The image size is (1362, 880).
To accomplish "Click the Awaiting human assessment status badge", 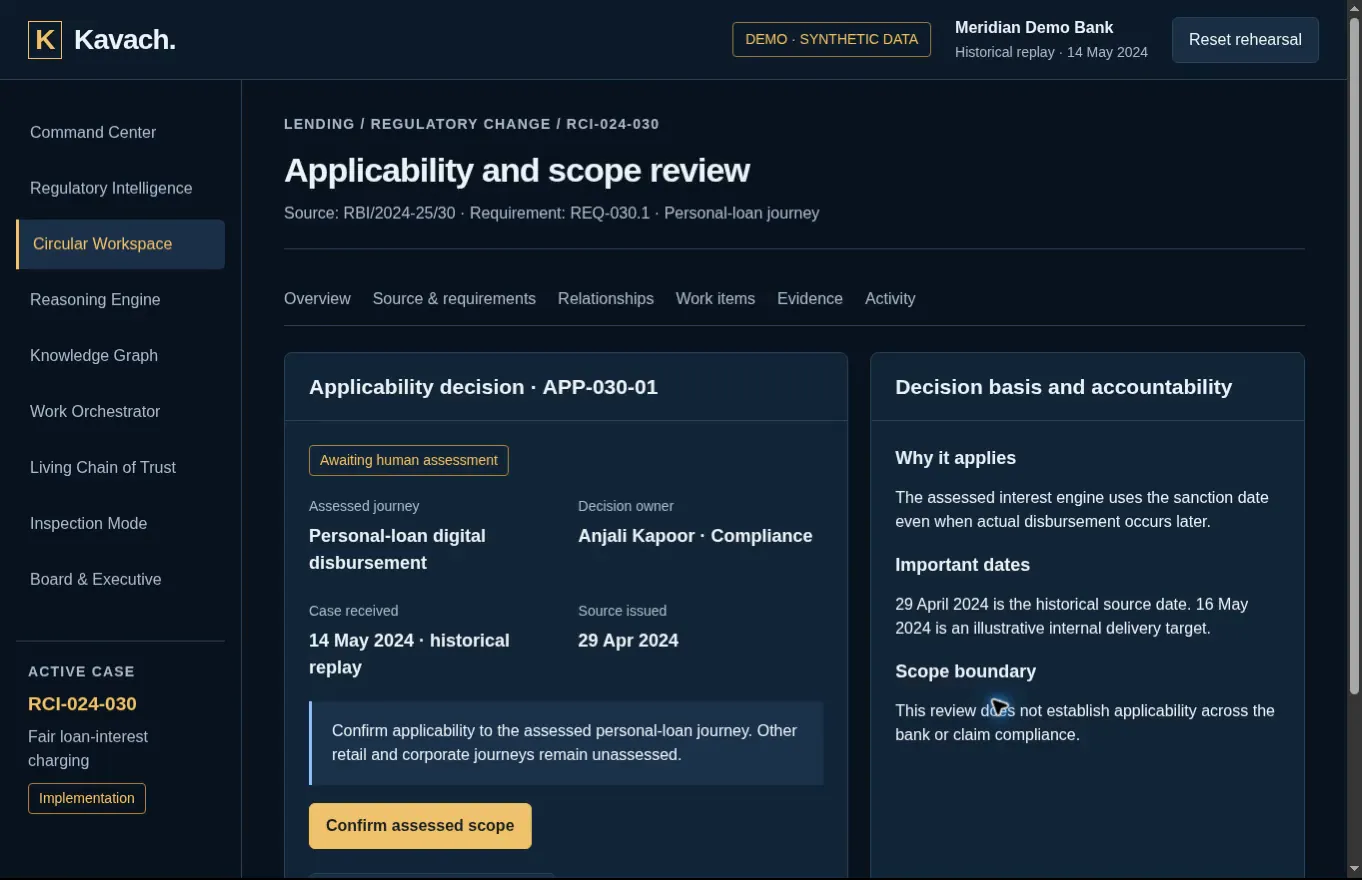I will [x=409, y=460].
